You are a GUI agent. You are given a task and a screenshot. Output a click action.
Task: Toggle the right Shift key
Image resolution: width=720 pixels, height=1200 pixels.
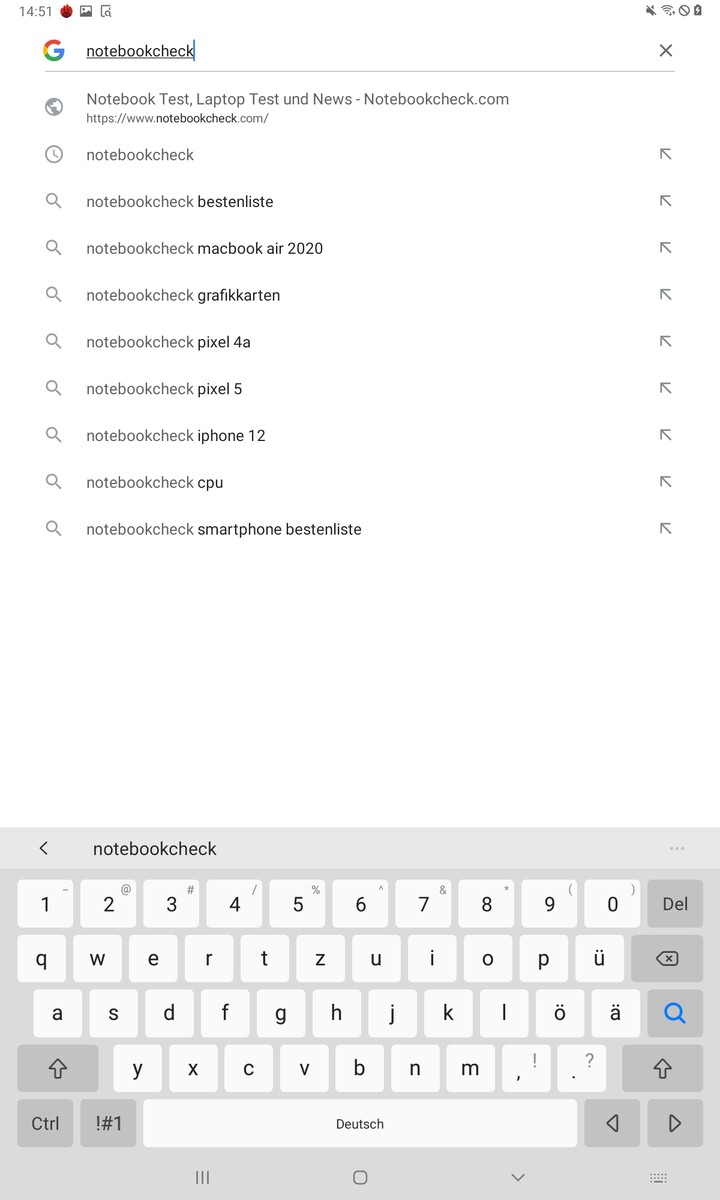[661, 1068]
